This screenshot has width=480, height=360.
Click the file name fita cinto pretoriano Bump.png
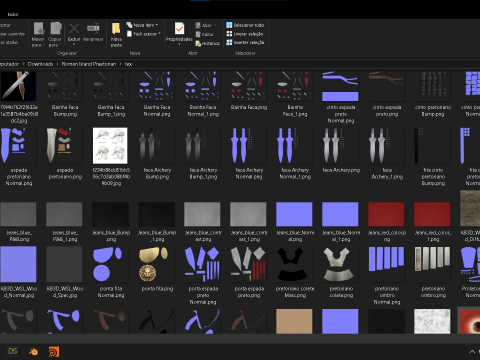(x=433, y=177)
